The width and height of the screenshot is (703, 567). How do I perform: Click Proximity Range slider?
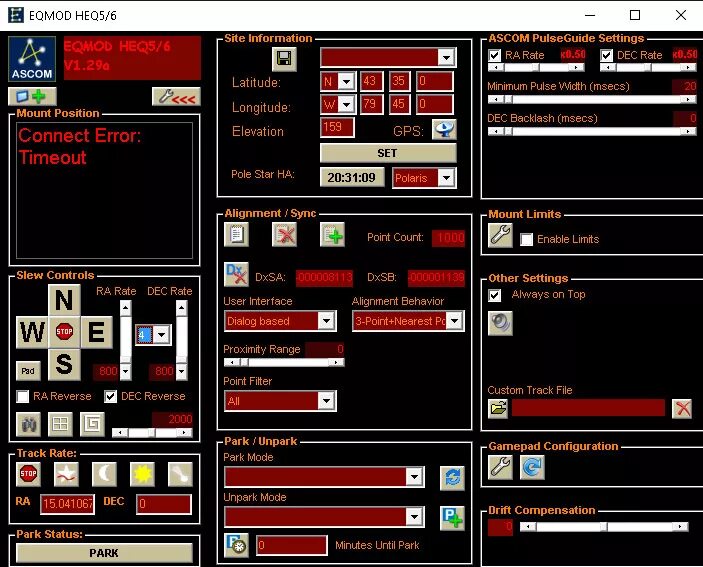(x=284, y=362)
